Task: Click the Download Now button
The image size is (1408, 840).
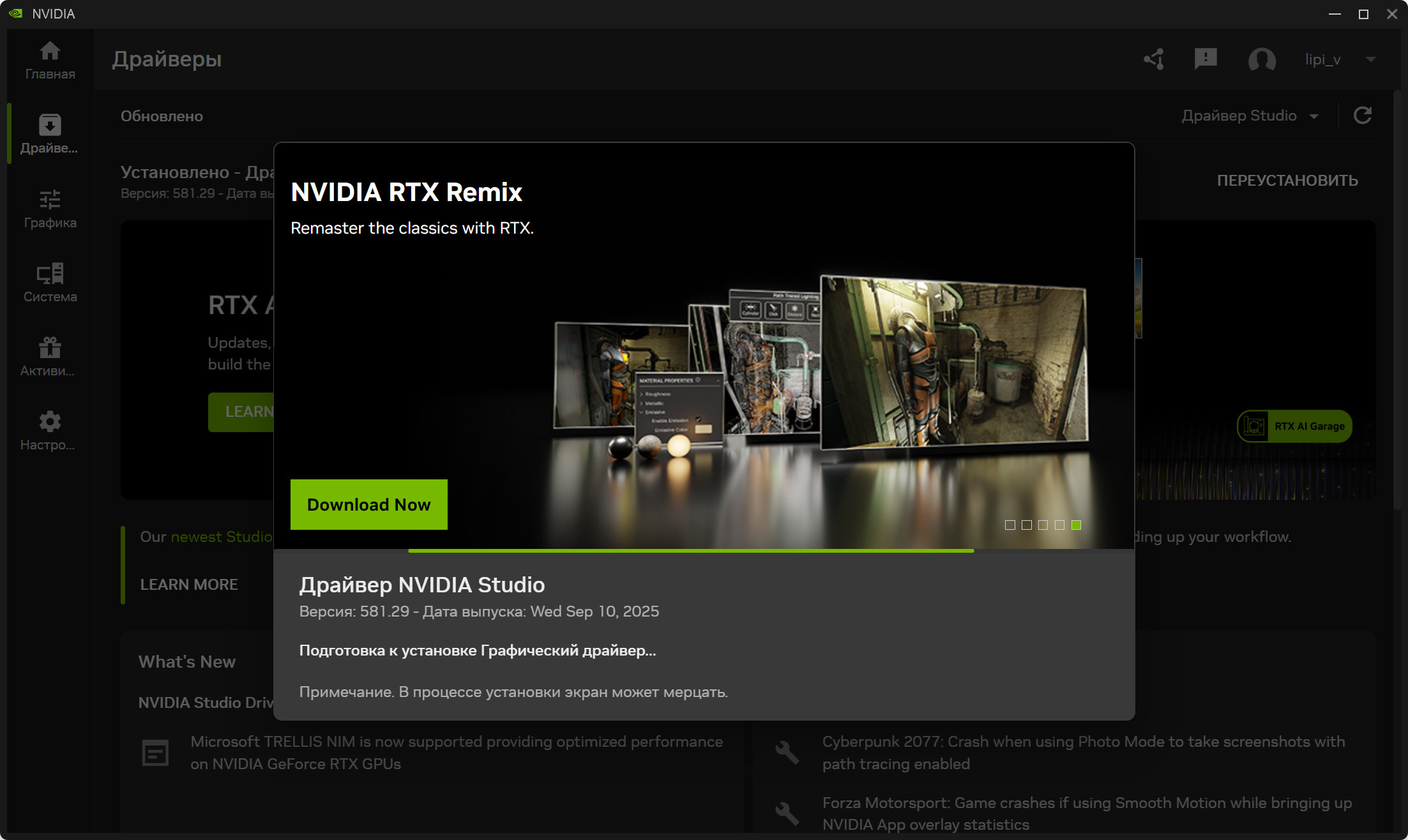Action: (x=368, y=504)
